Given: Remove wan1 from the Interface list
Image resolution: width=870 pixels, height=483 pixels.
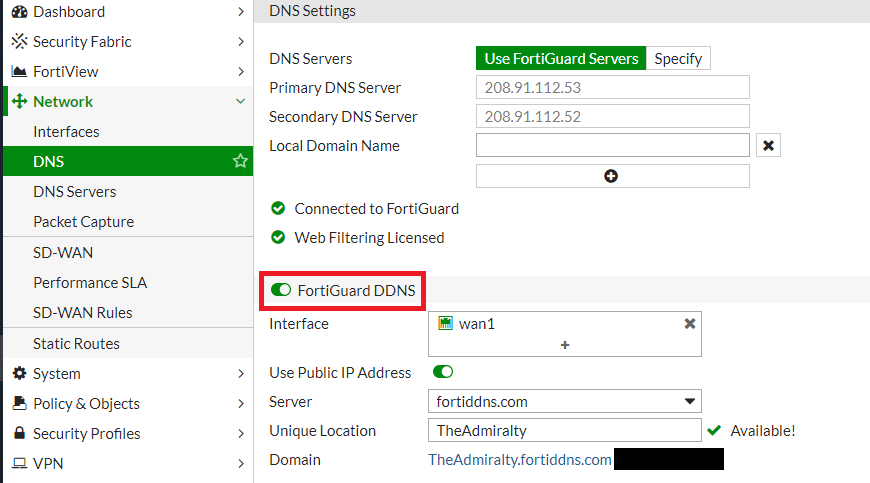Looking at the screenshot, I should (690, 323).
